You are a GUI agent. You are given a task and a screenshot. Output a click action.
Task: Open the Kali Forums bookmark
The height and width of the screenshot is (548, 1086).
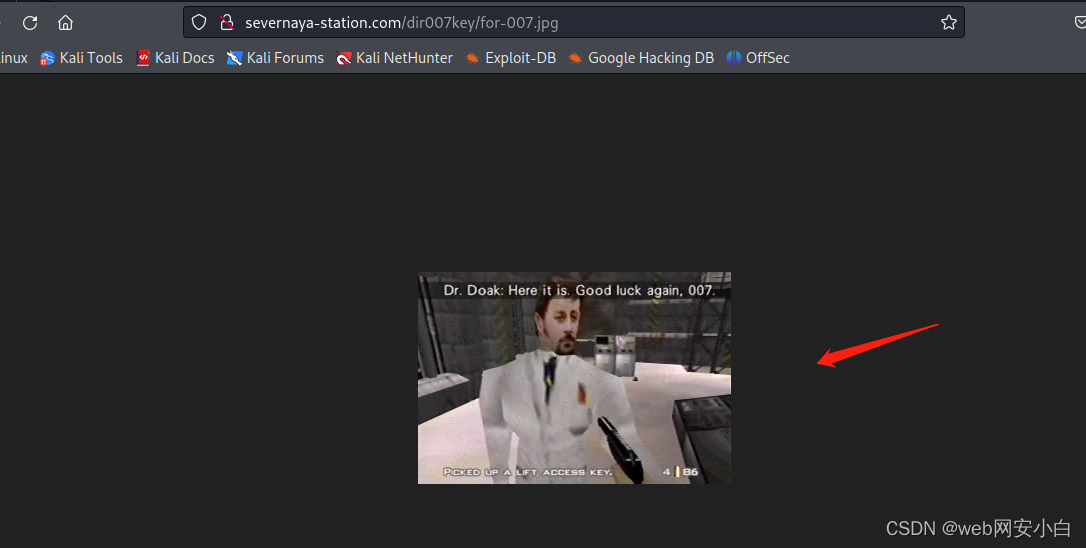point(275,58)
